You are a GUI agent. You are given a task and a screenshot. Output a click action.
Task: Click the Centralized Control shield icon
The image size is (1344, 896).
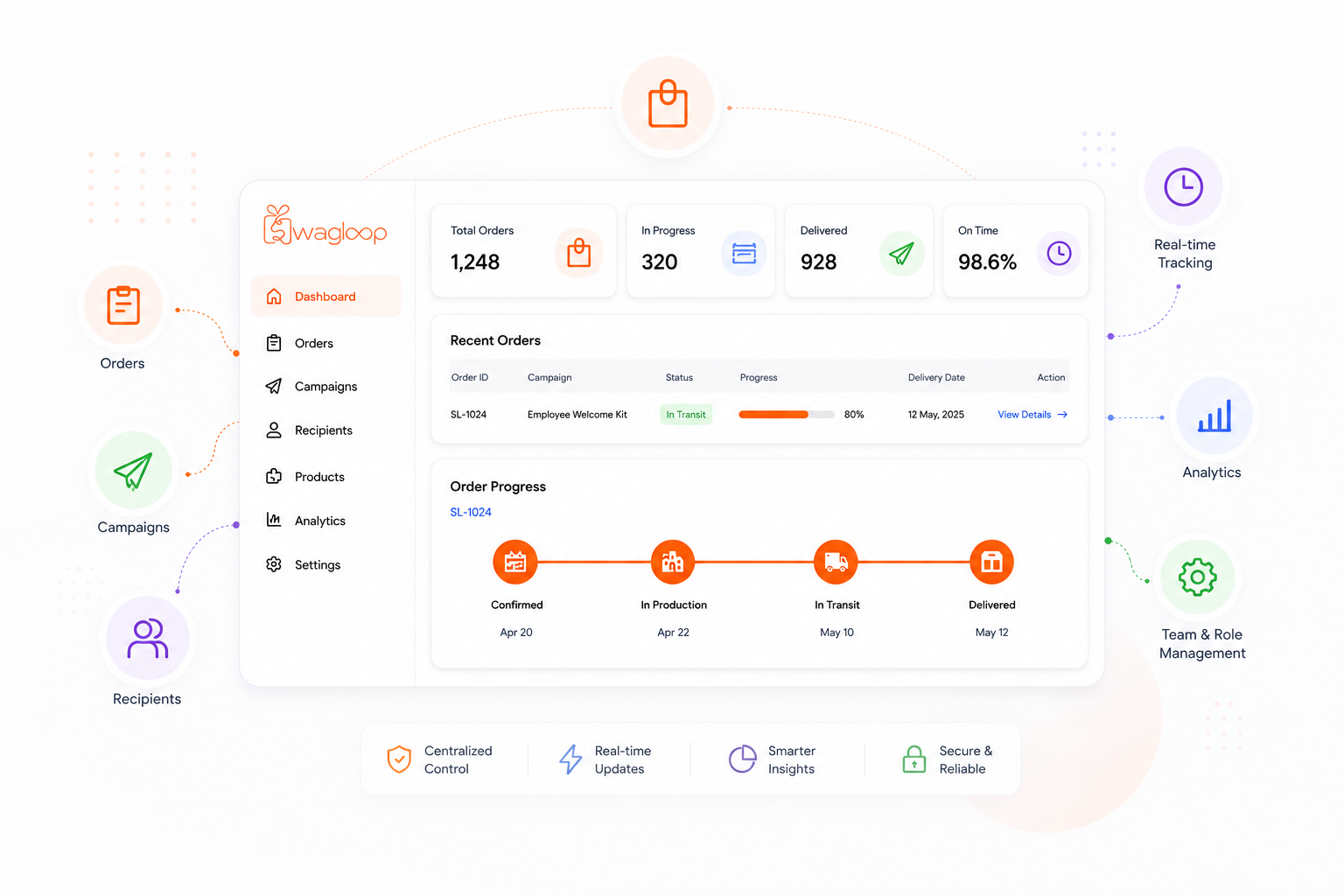coord(399,759)
